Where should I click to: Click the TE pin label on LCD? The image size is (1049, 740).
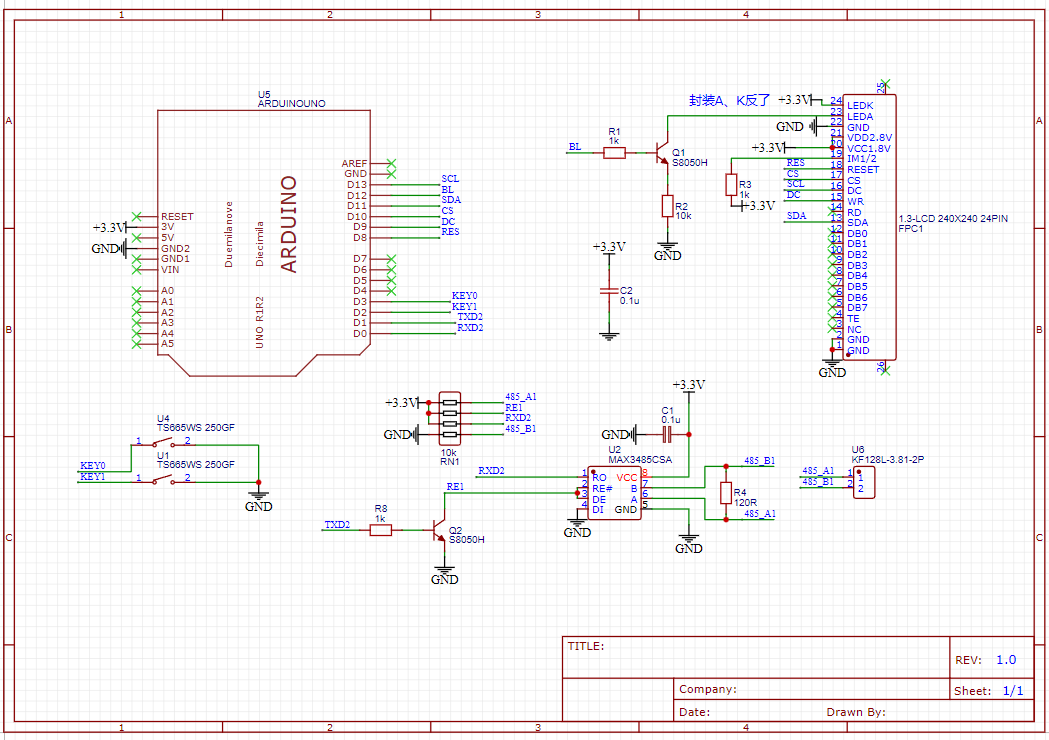(853, 318)
